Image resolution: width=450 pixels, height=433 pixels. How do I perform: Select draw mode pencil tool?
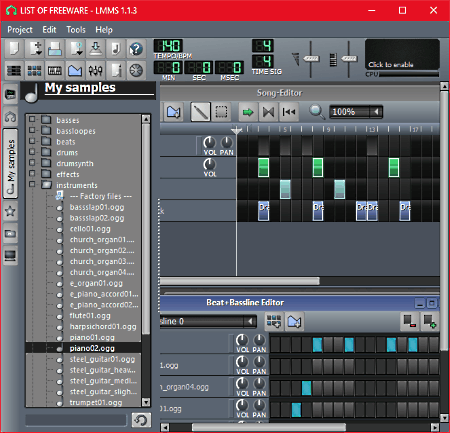point(200,112)
